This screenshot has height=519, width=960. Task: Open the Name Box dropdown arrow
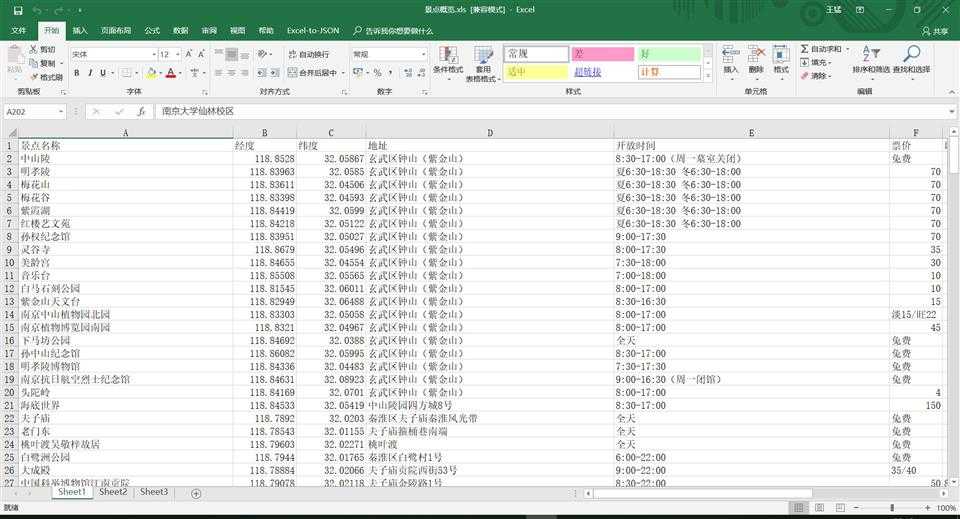[61, 111]
